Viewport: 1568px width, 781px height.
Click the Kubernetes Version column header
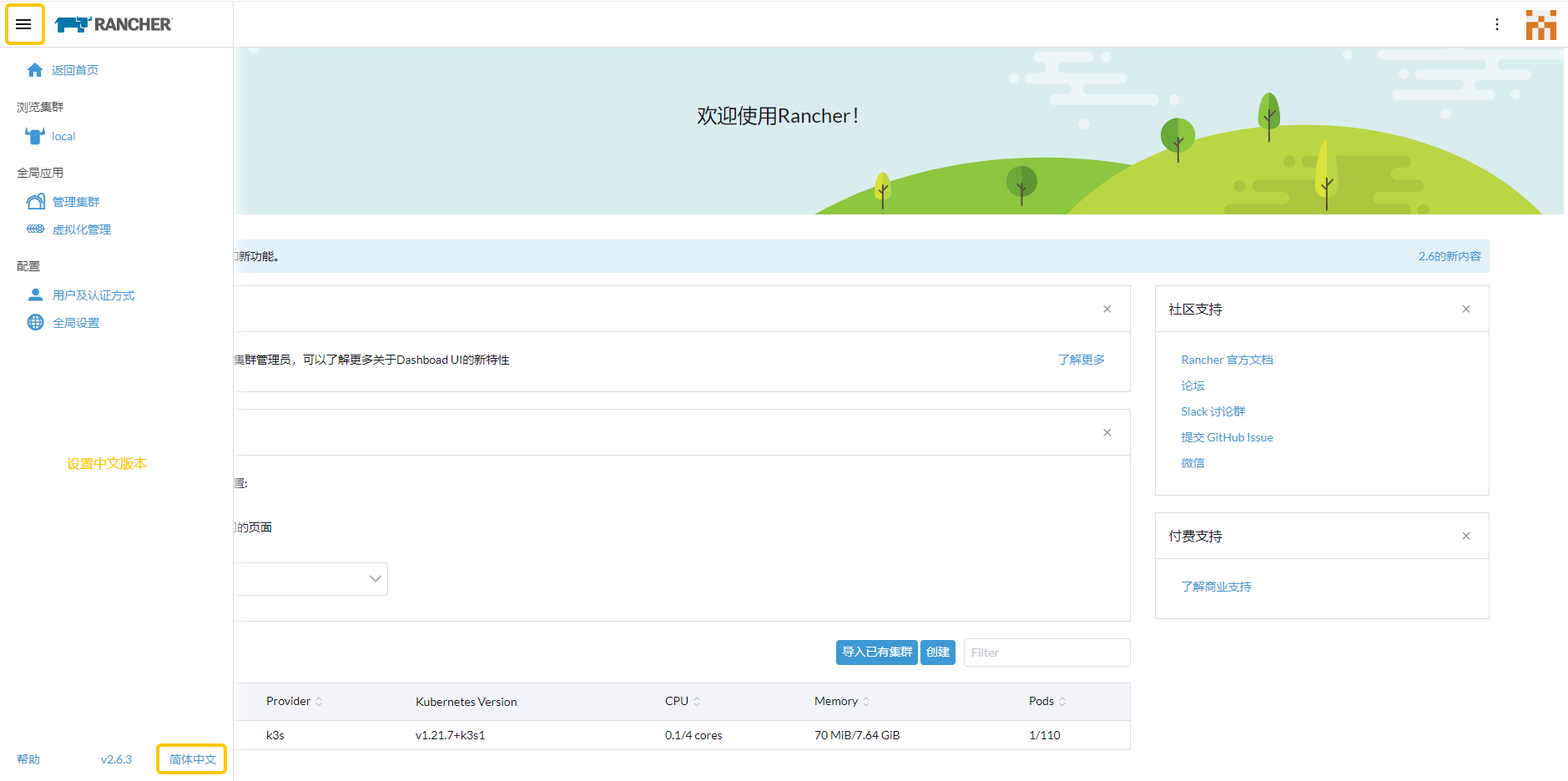click(466, 702)
